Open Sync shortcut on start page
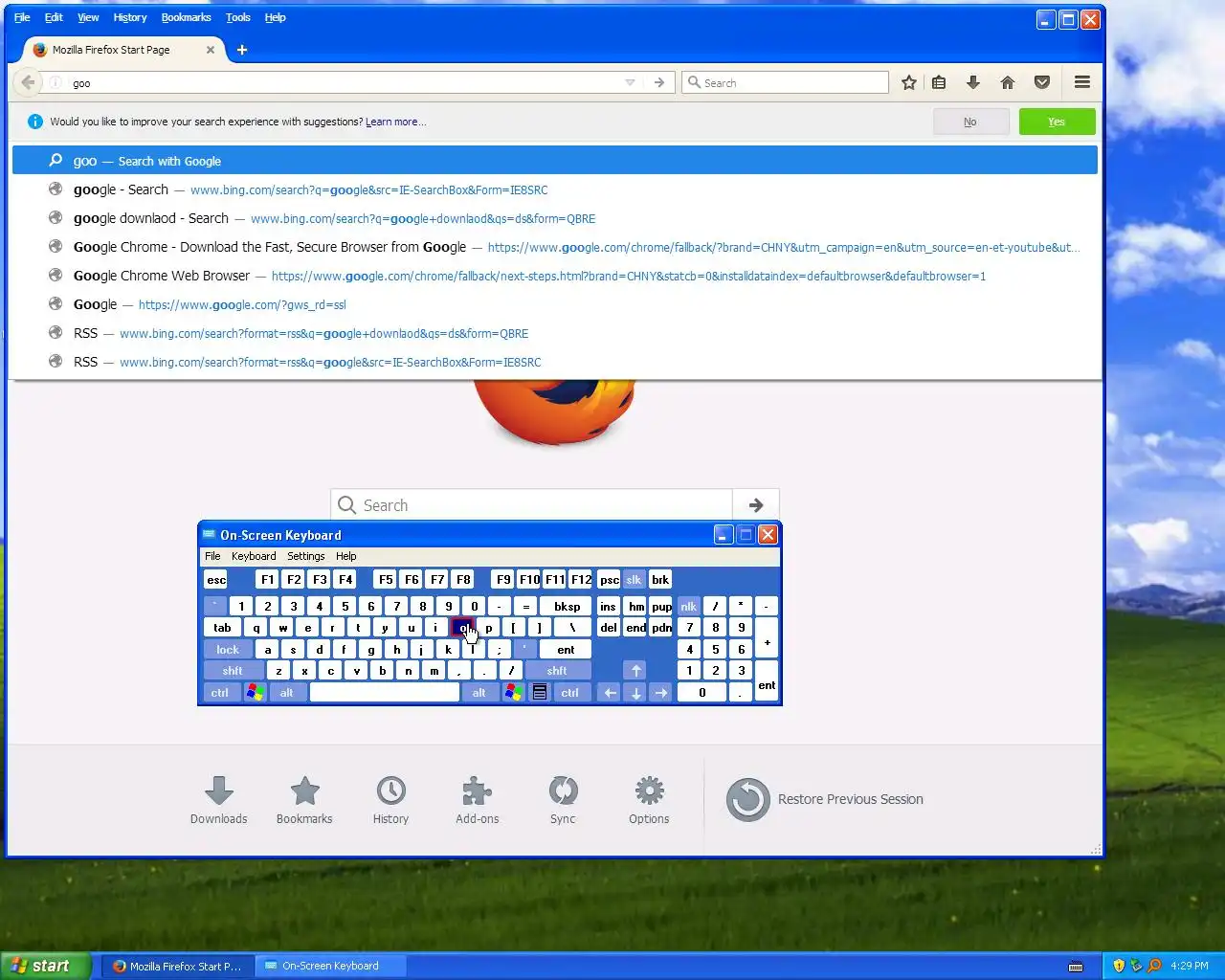The width and height of the screenshot is (1225, 980). [x=563, y=800]
